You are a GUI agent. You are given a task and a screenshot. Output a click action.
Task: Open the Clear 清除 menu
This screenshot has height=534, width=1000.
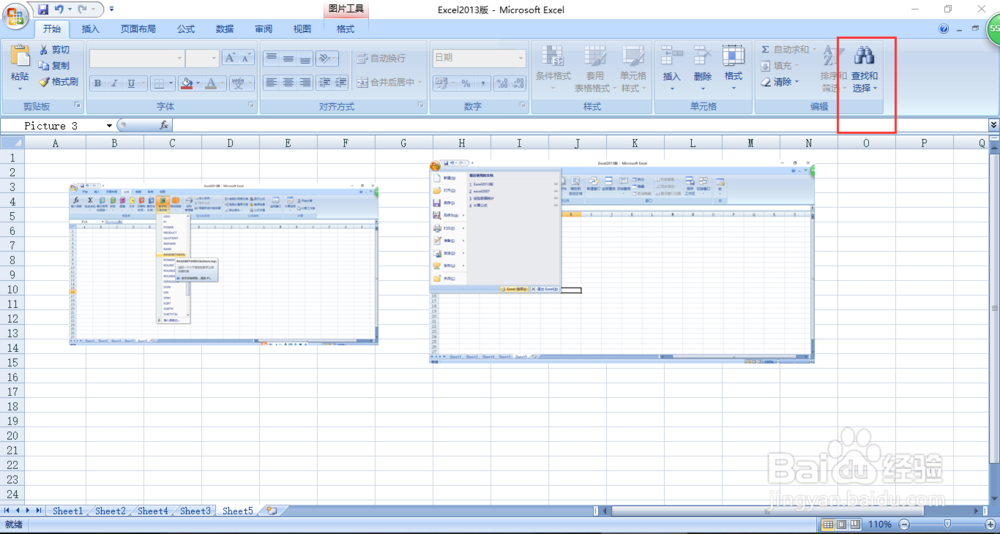tap(780, 82)
